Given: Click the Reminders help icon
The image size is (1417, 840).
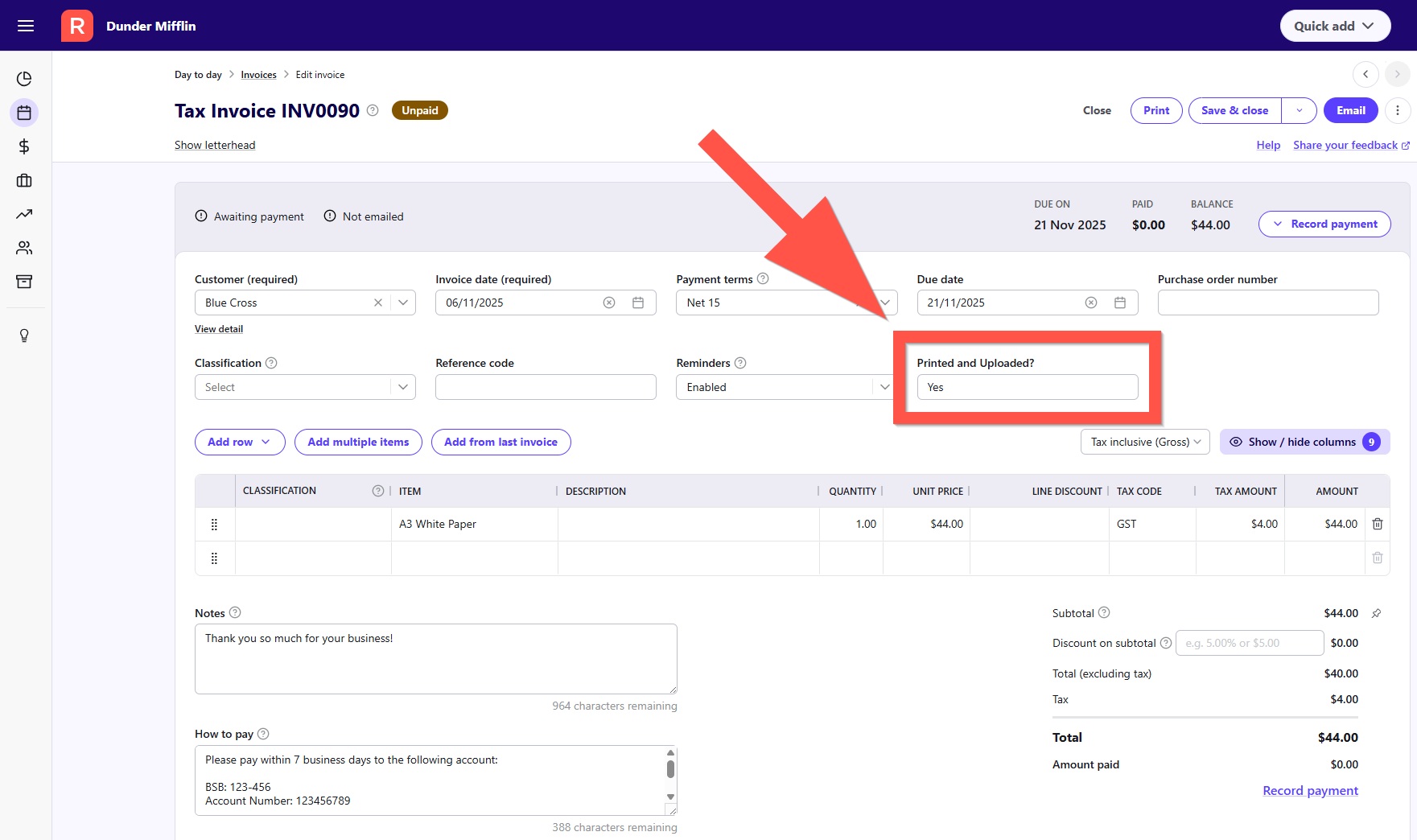Looking at the screenshot, I should (740, 363).
